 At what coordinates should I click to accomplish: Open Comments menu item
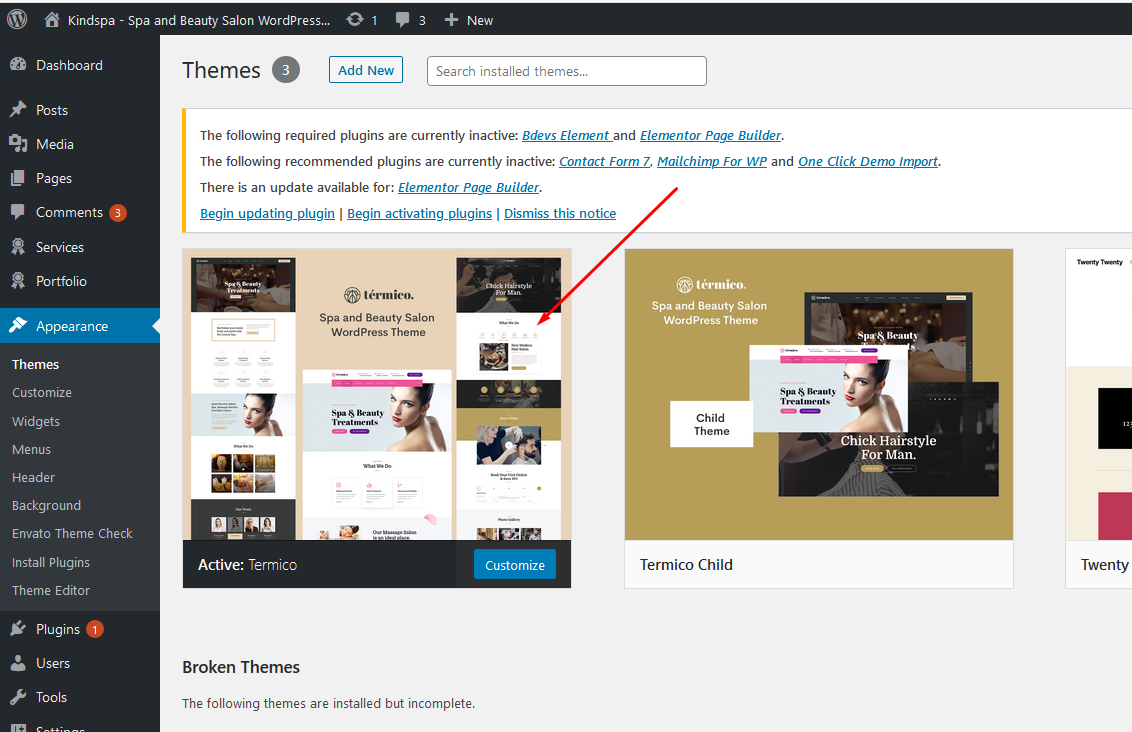pos(69,212)
